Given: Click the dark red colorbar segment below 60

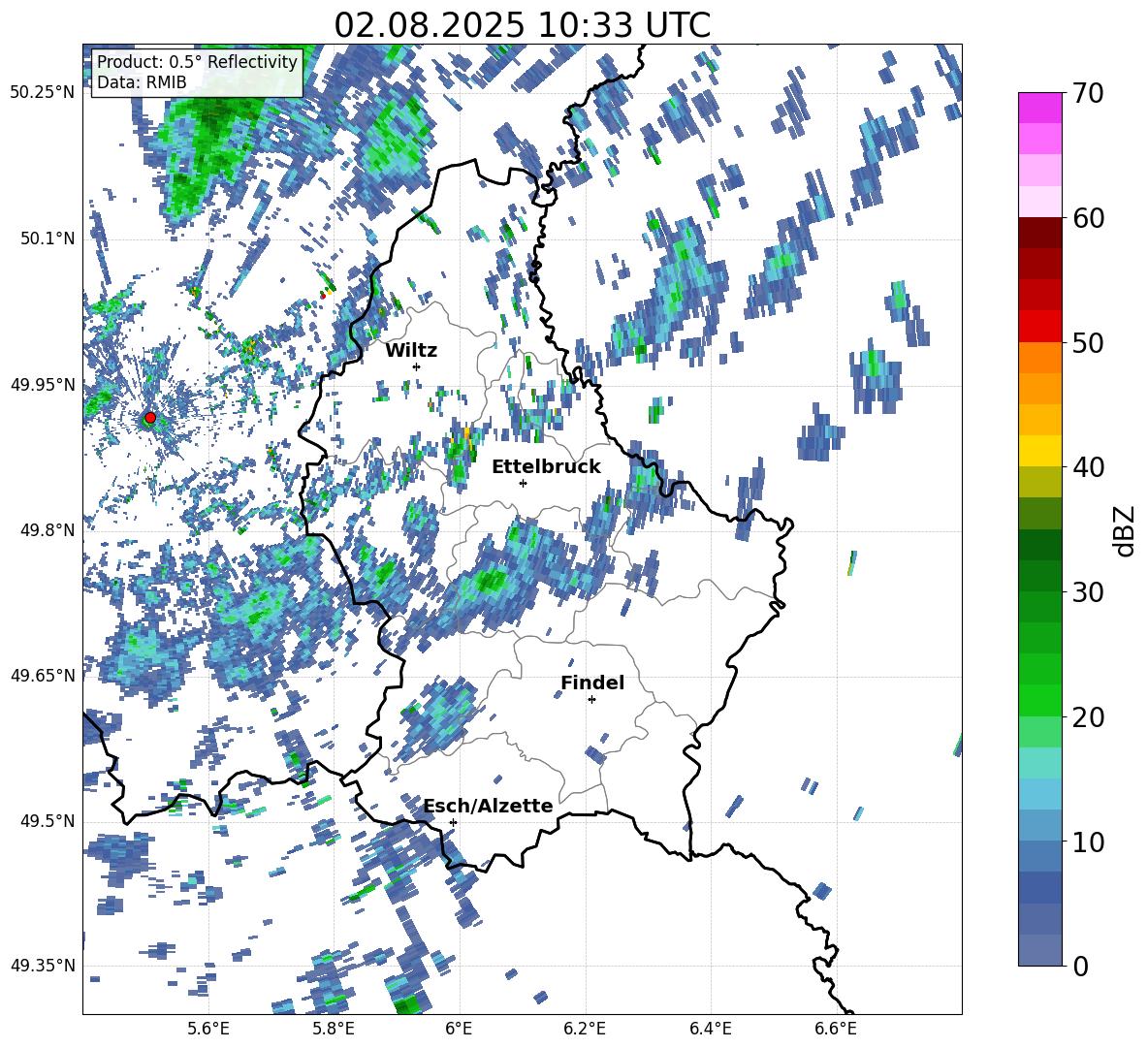Looking at the screenshot, I should click(x=1039, y=233).
